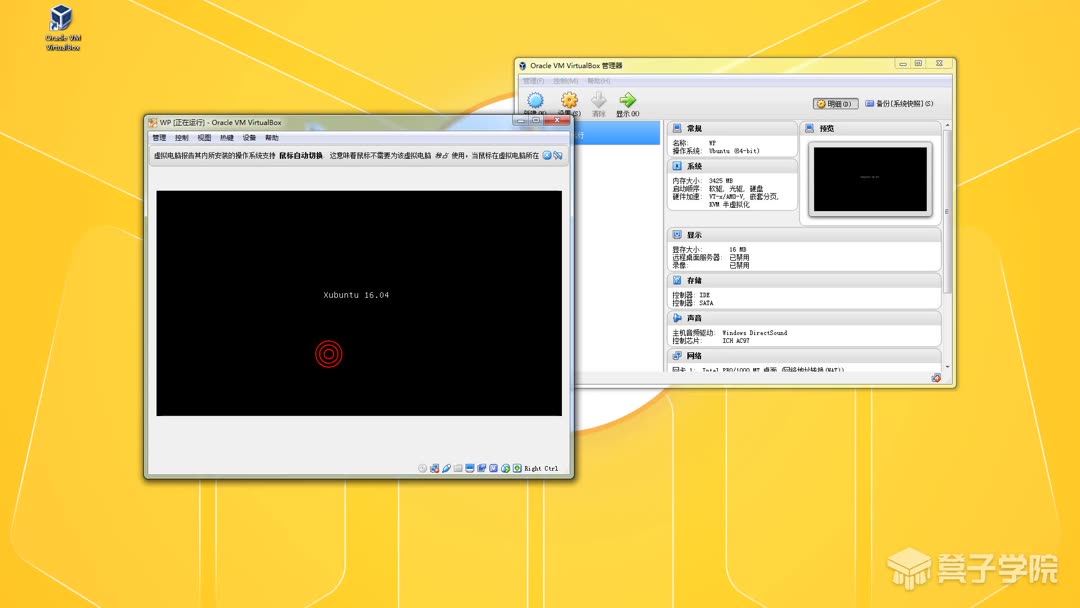
Task: Click the 显示 (Show) green arrow icon
Action: pyautogui.click(x=628, y=100)
